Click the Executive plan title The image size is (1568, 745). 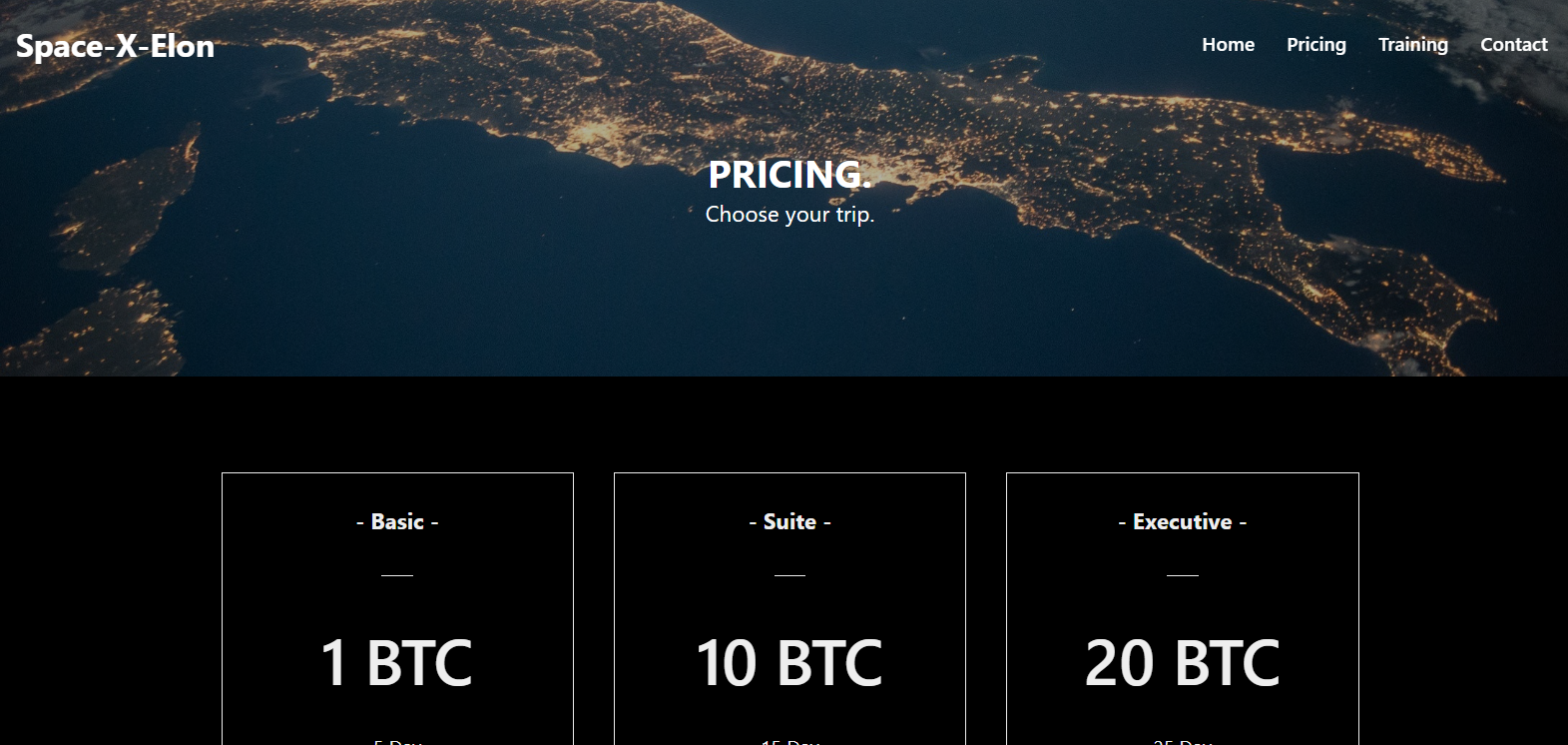pyautogui.click(x=1182, y=520)
